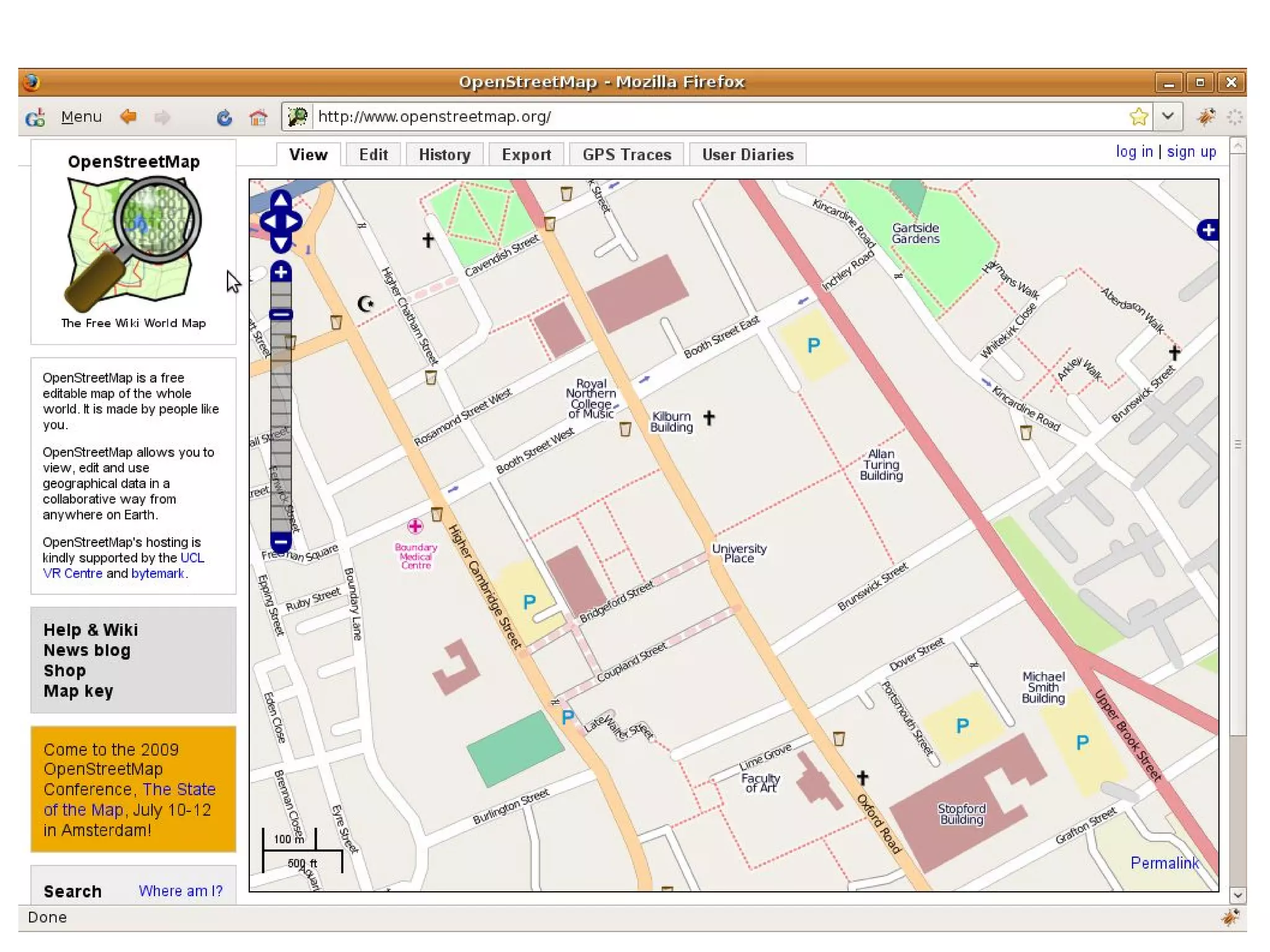Click the mosque crescent icon
This screenshot has height=952, width=1270.
(x=366, y=304)
